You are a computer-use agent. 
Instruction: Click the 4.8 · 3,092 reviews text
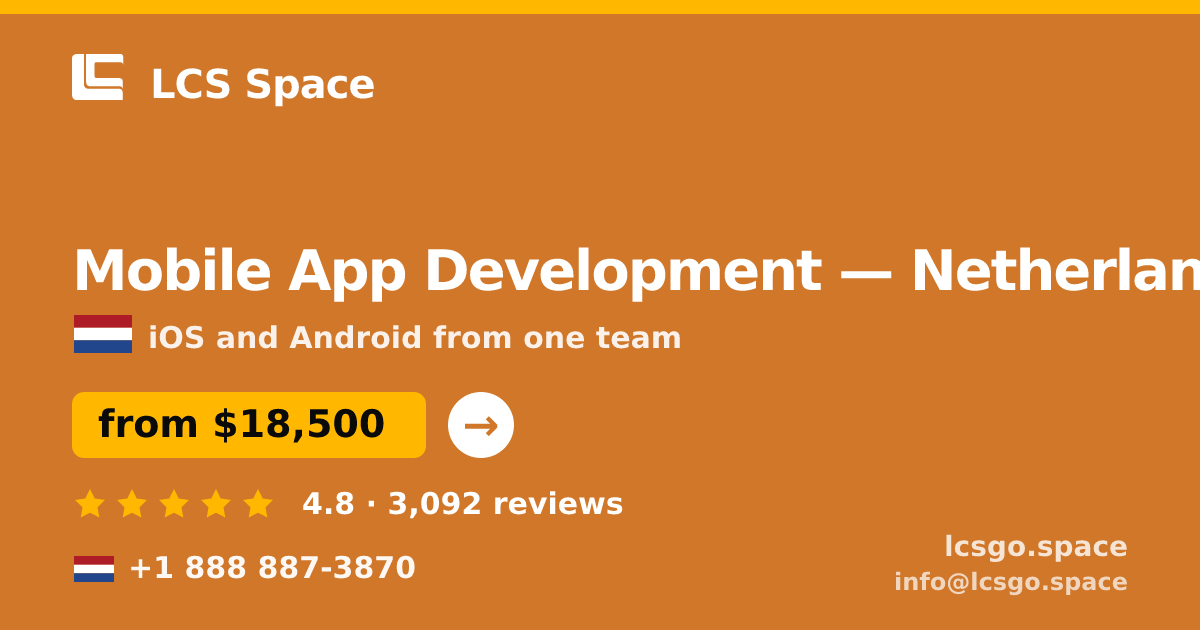463,504
